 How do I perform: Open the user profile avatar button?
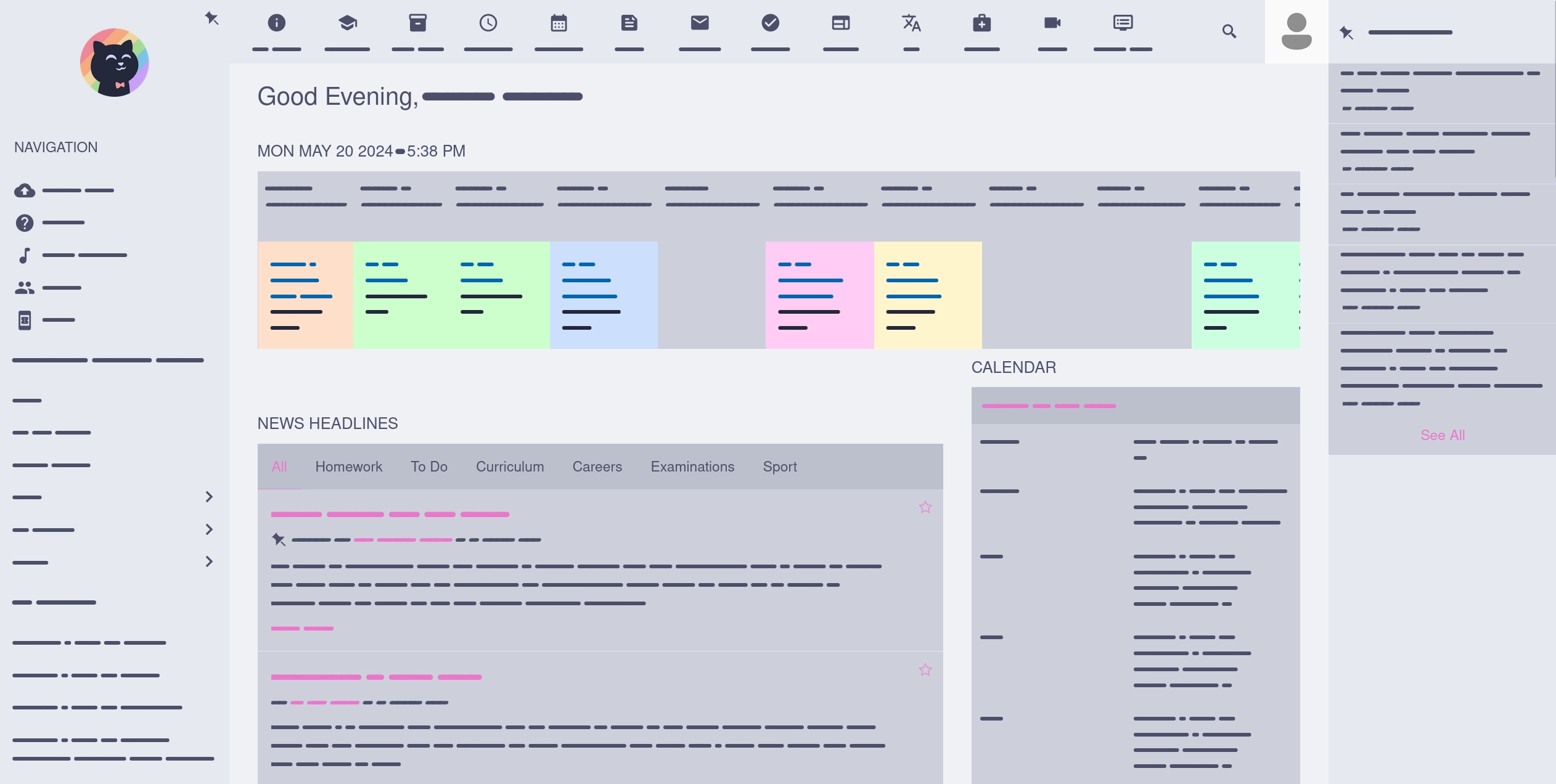pos(1296,31)
